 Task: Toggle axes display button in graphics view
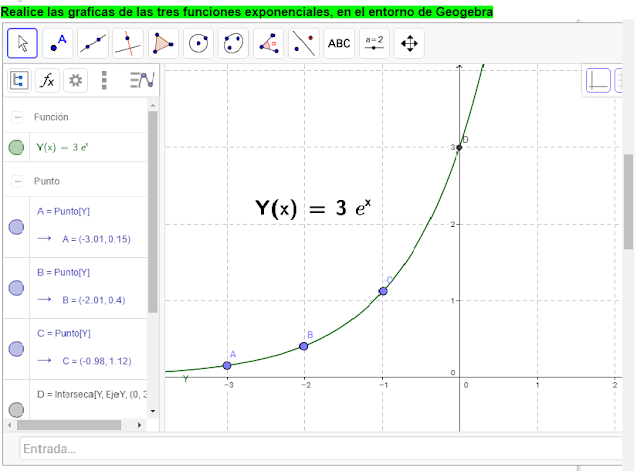click(598, 80)
